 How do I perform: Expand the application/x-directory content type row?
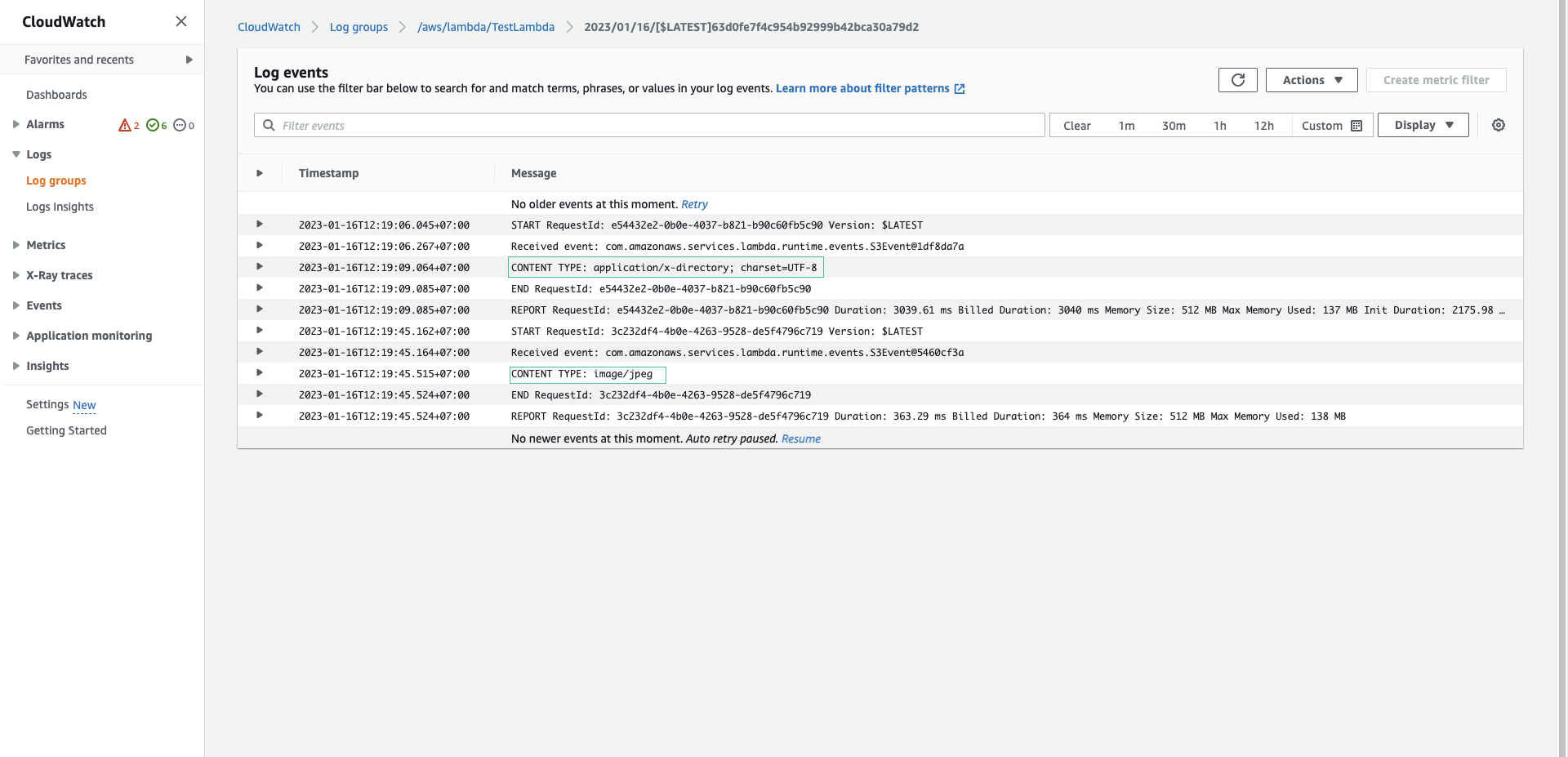[x=260, y=266]
